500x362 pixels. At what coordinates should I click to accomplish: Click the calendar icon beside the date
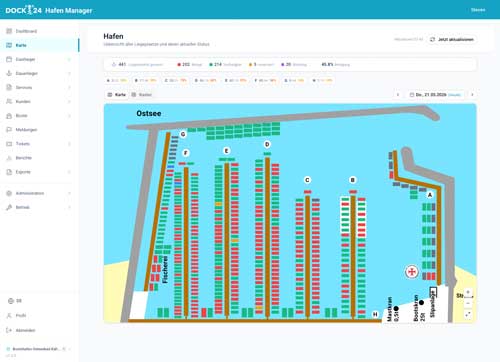412,95
